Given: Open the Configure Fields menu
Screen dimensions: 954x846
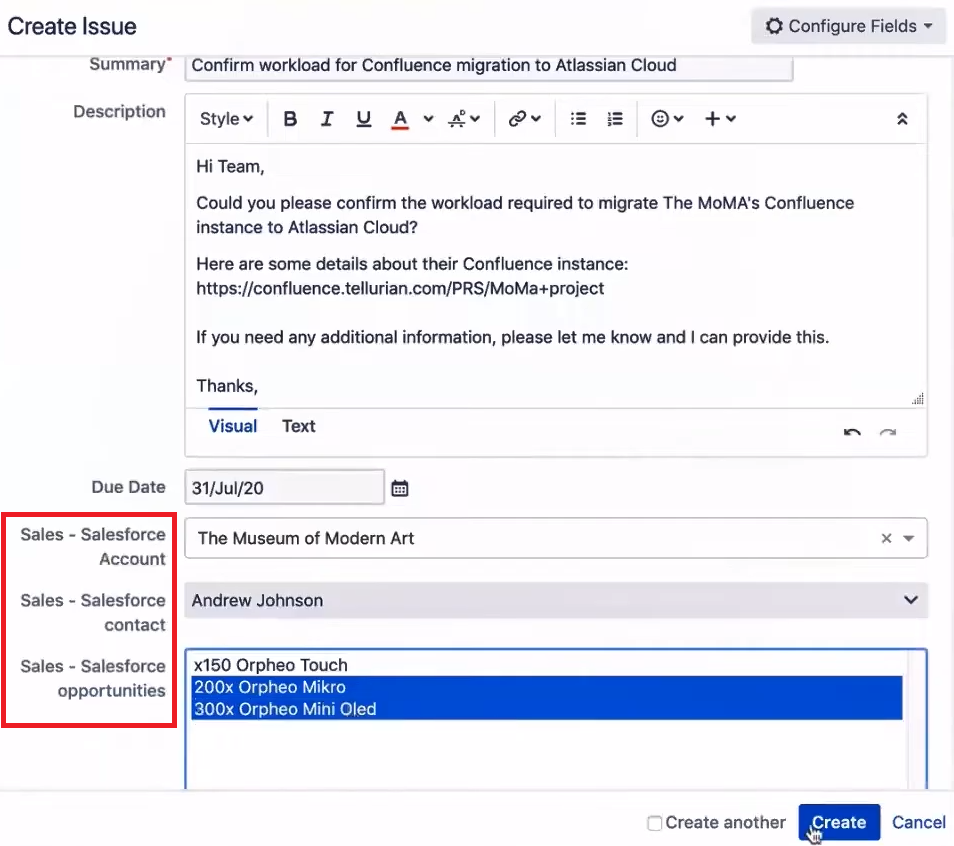Looking at the screenshot, I should tap(849, 26).
